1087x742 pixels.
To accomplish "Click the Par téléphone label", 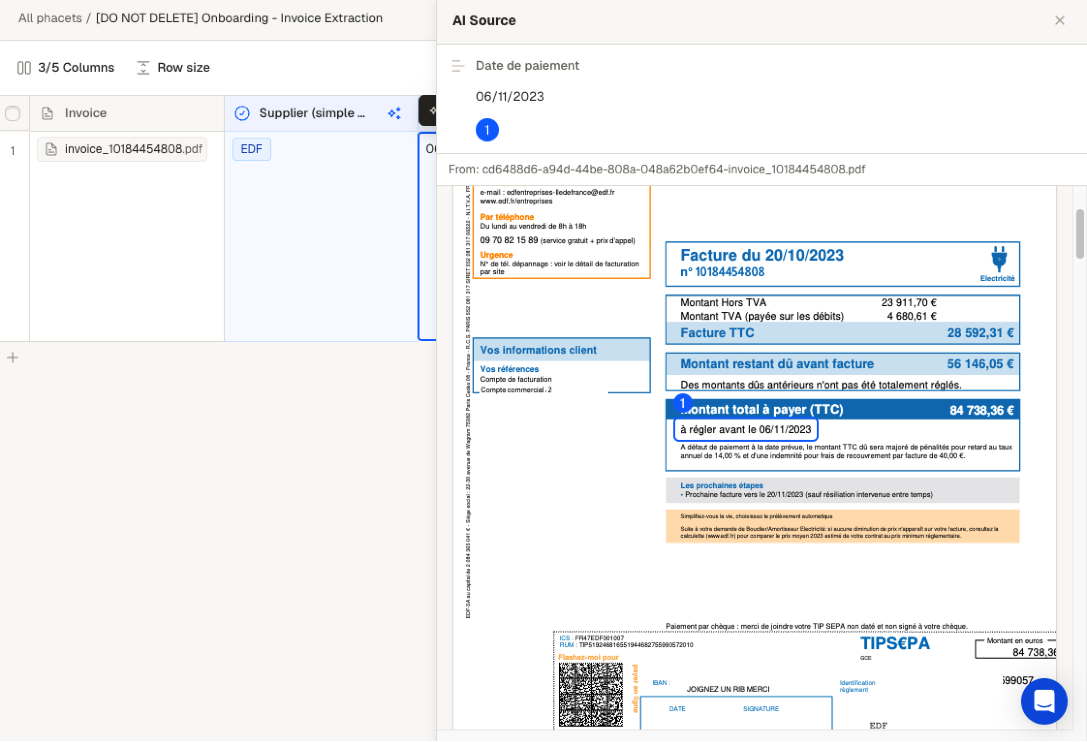I will point(507,217).
